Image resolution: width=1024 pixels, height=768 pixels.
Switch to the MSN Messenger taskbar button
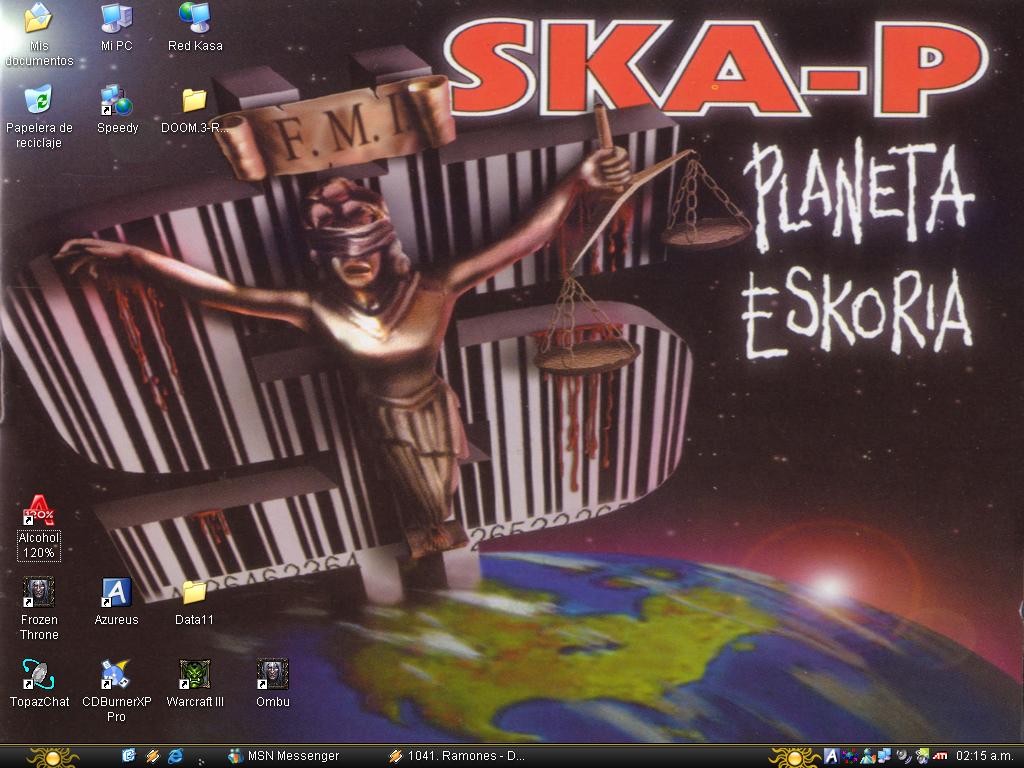(x=283, y=756)
